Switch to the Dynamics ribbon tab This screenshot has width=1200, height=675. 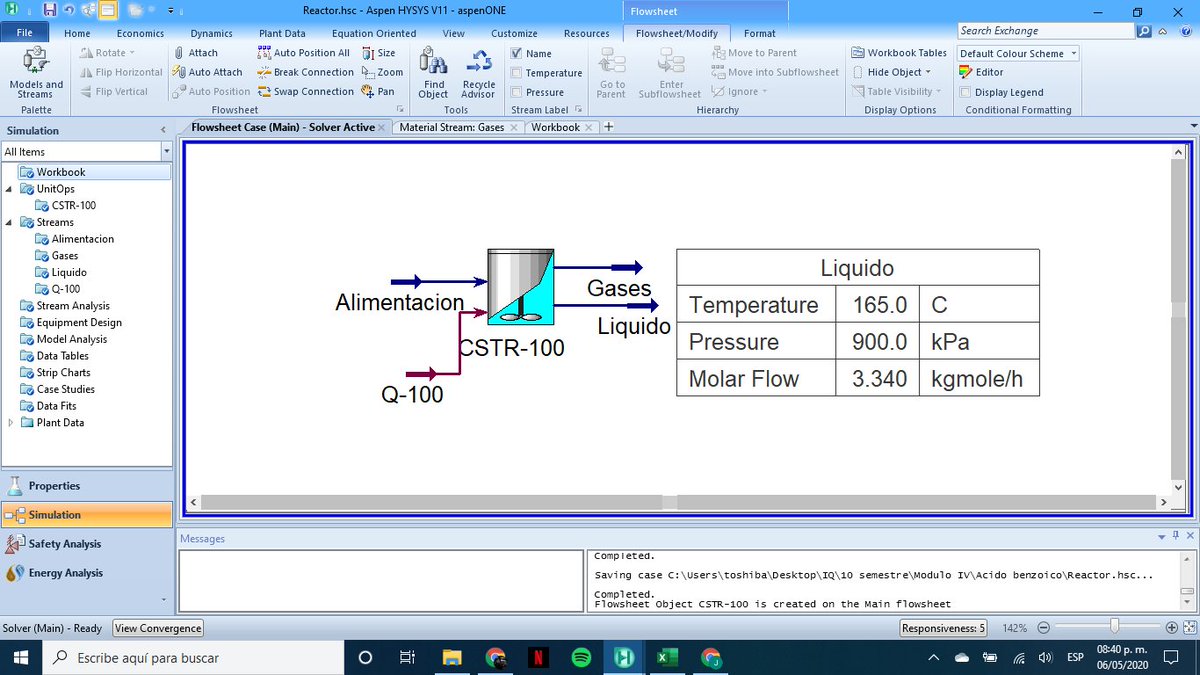tap(211, 33)
